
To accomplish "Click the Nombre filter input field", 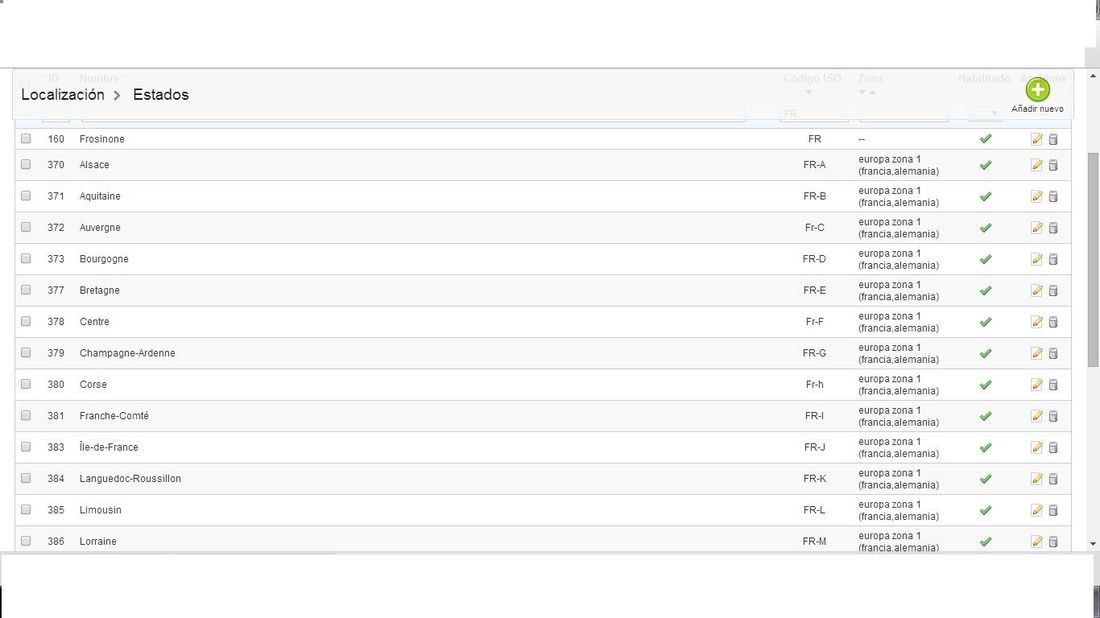I will pyautogui.click(x=412, y=114).
